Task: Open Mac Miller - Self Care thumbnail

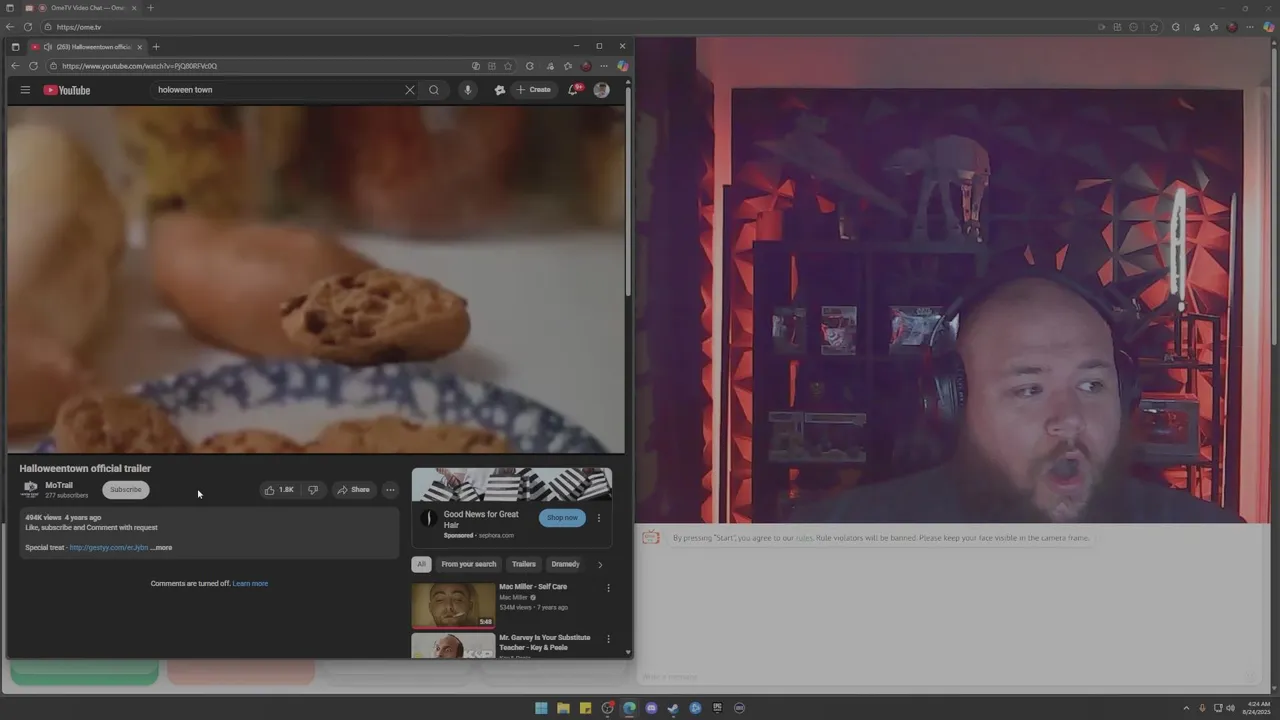Action: [x=453, y=606]
